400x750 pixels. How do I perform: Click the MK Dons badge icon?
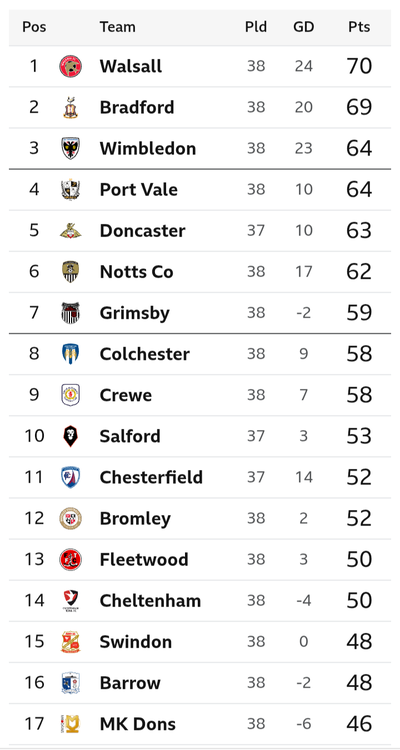[70, 724]
